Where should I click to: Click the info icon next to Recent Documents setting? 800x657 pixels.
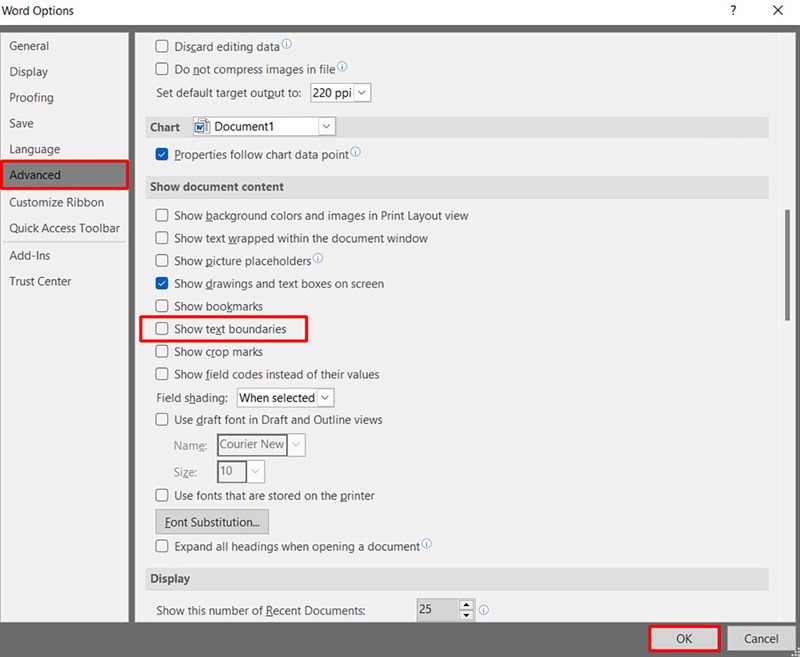coord(483,610)
